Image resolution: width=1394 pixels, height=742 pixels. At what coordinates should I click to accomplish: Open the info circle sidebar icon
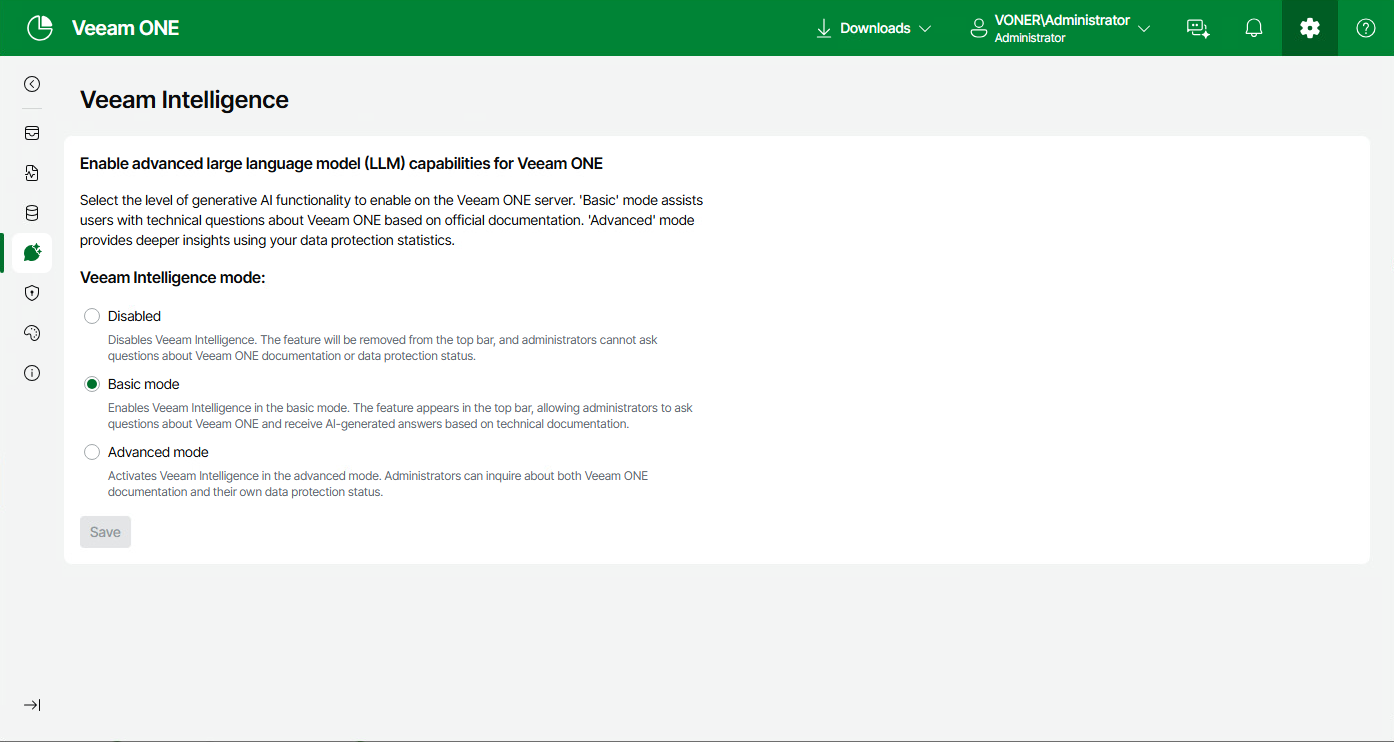tap(32, 373)
